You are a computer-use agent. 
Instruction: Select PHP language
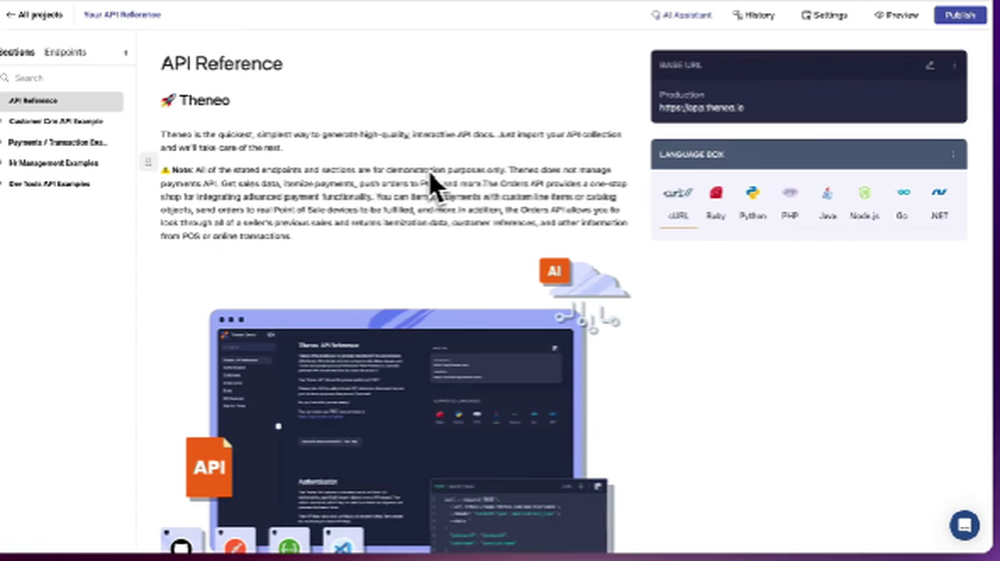click(790, 203)
